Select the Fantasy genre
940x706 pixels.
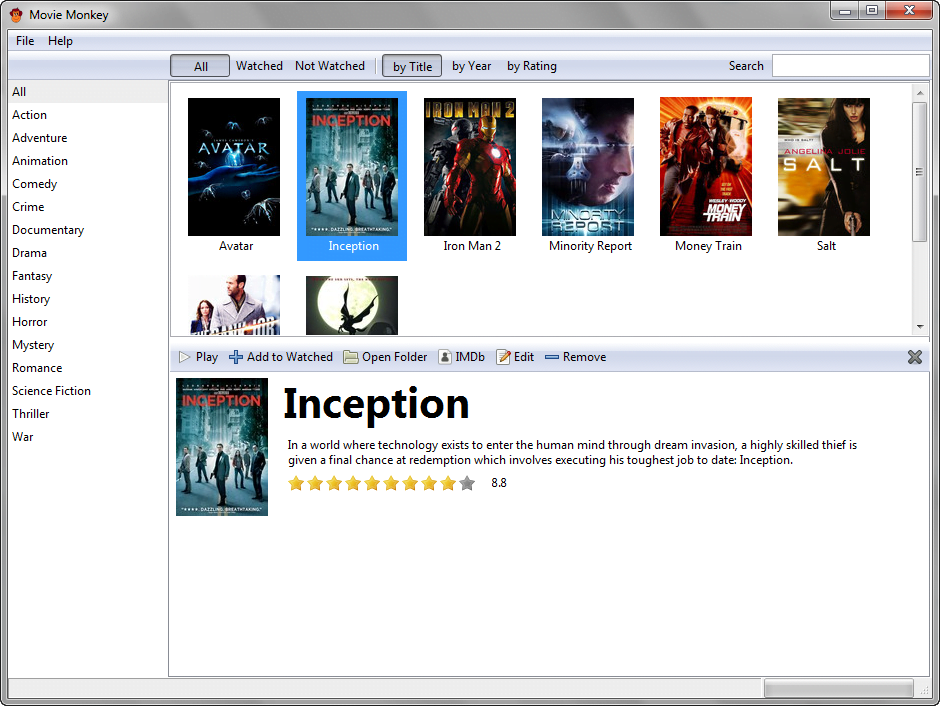tap(88, 276)
